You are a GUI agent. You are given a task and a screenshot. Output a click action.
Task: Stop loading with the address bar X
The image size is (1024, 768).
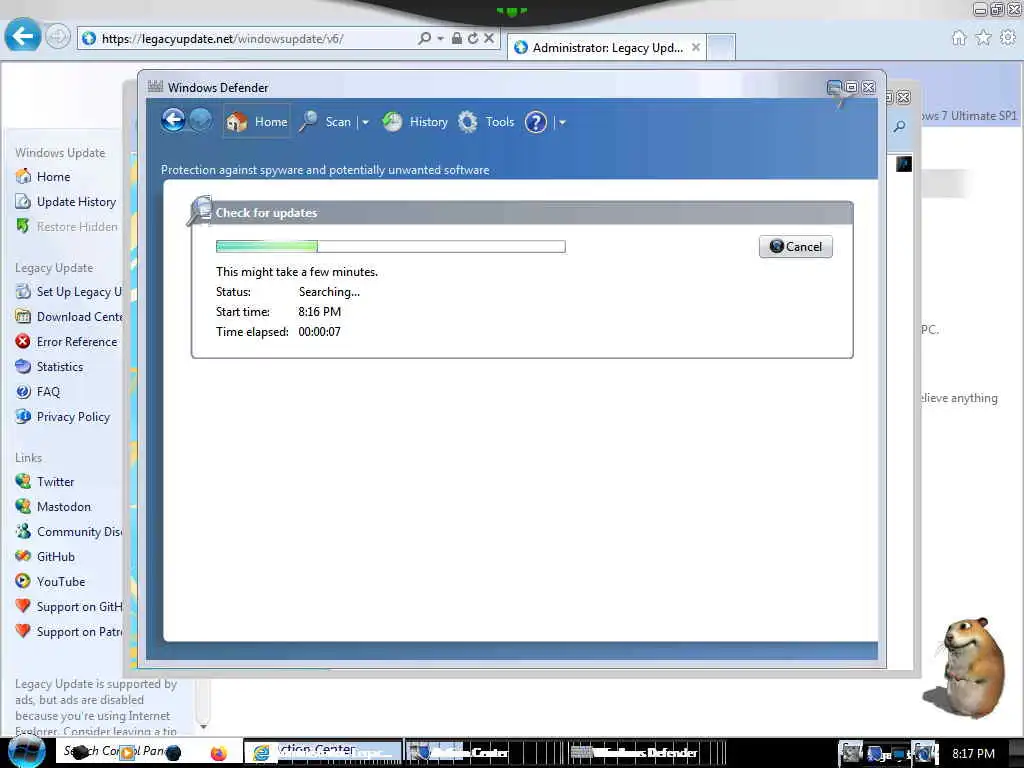[x=488, y=39]
